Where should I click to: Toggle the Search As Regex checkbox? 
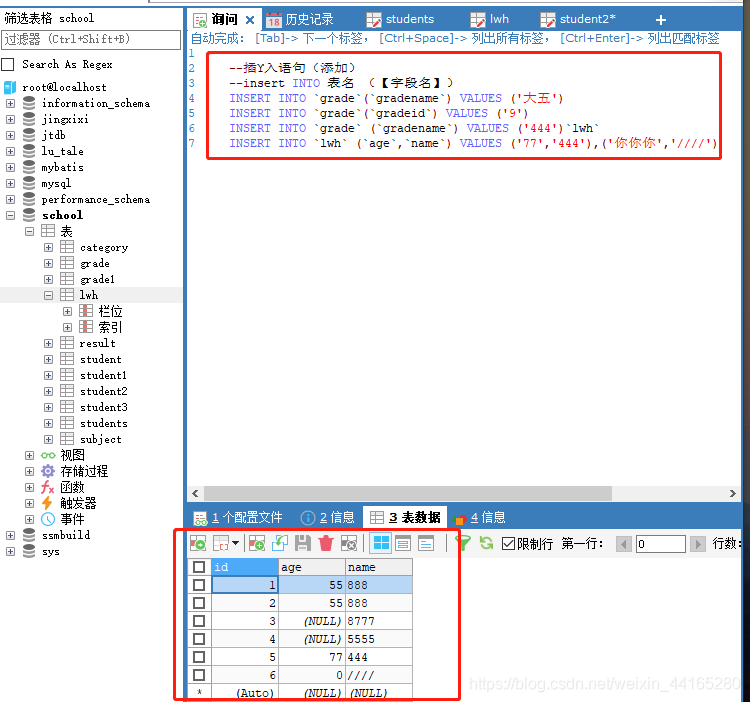click(8, 65)
